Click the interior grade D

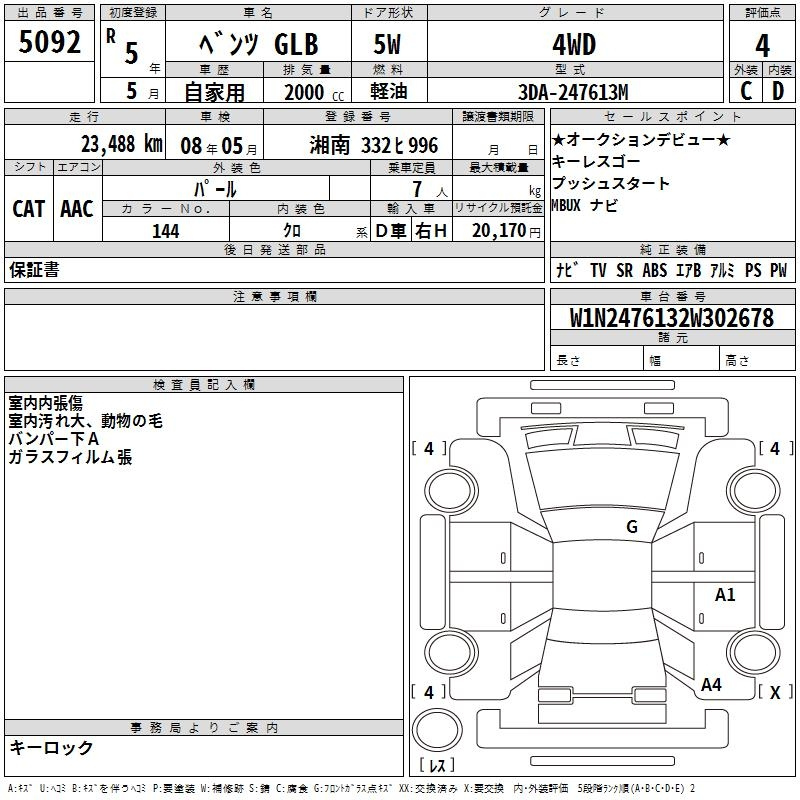pos(778,91)
